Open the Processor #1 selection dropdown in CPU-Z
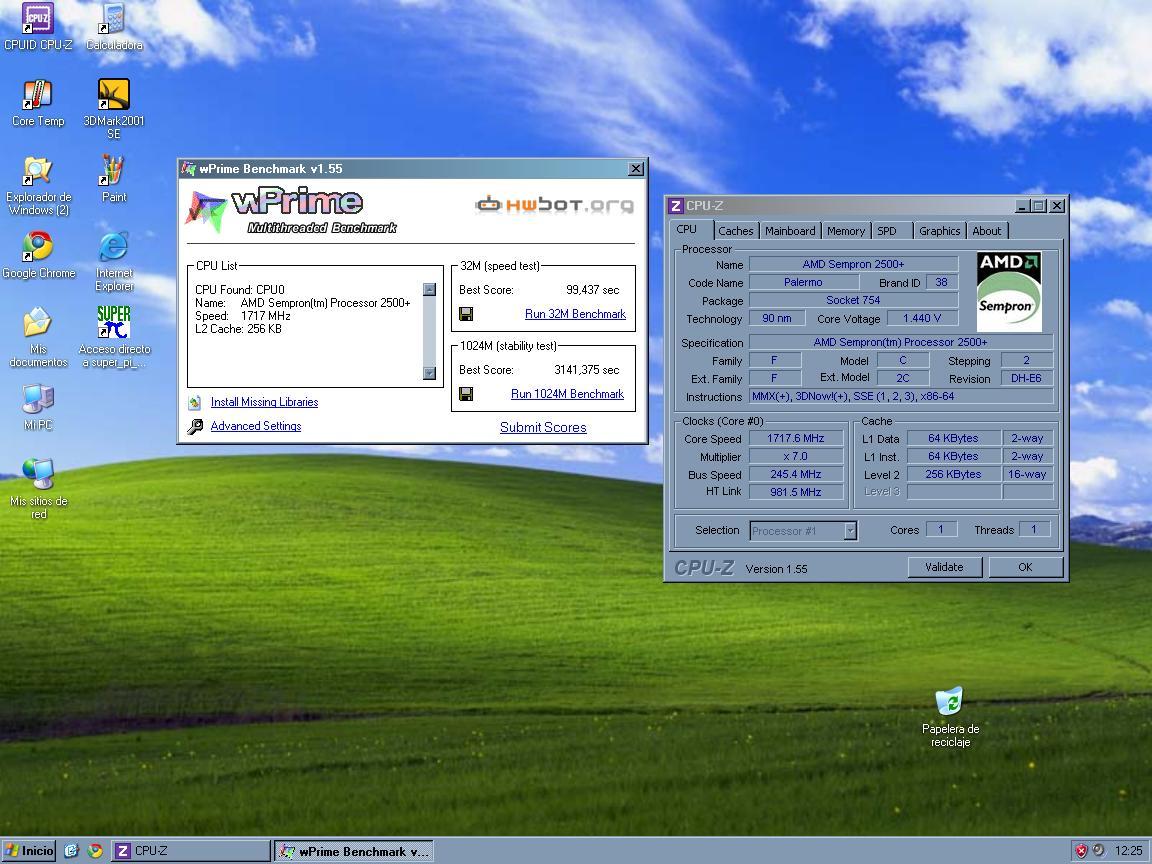The height and width of the screenshot is (864, 1152). pos(850,530)
